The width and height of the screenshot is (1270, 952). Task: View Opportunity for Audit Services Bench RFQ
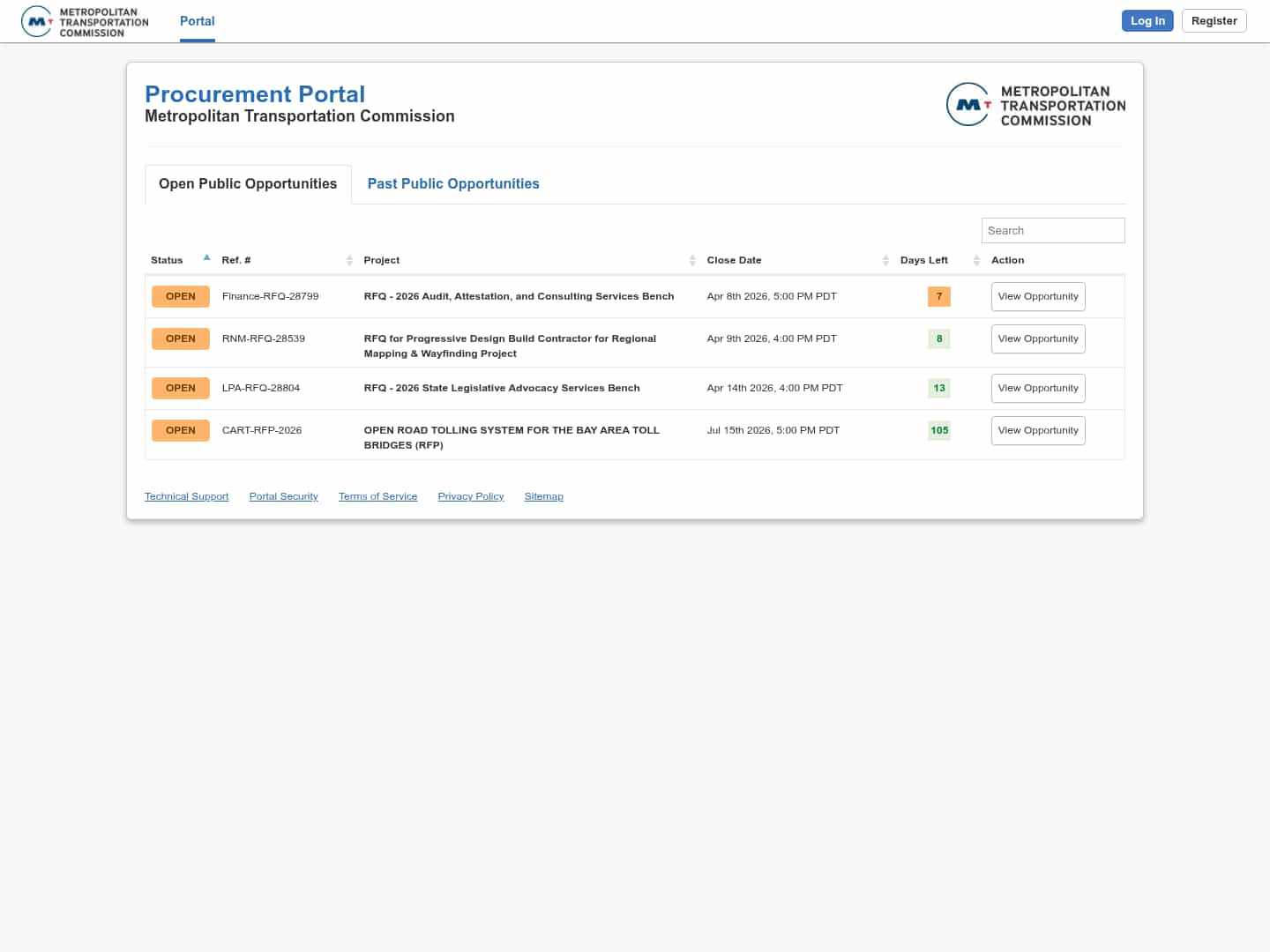pos(1037,296)
